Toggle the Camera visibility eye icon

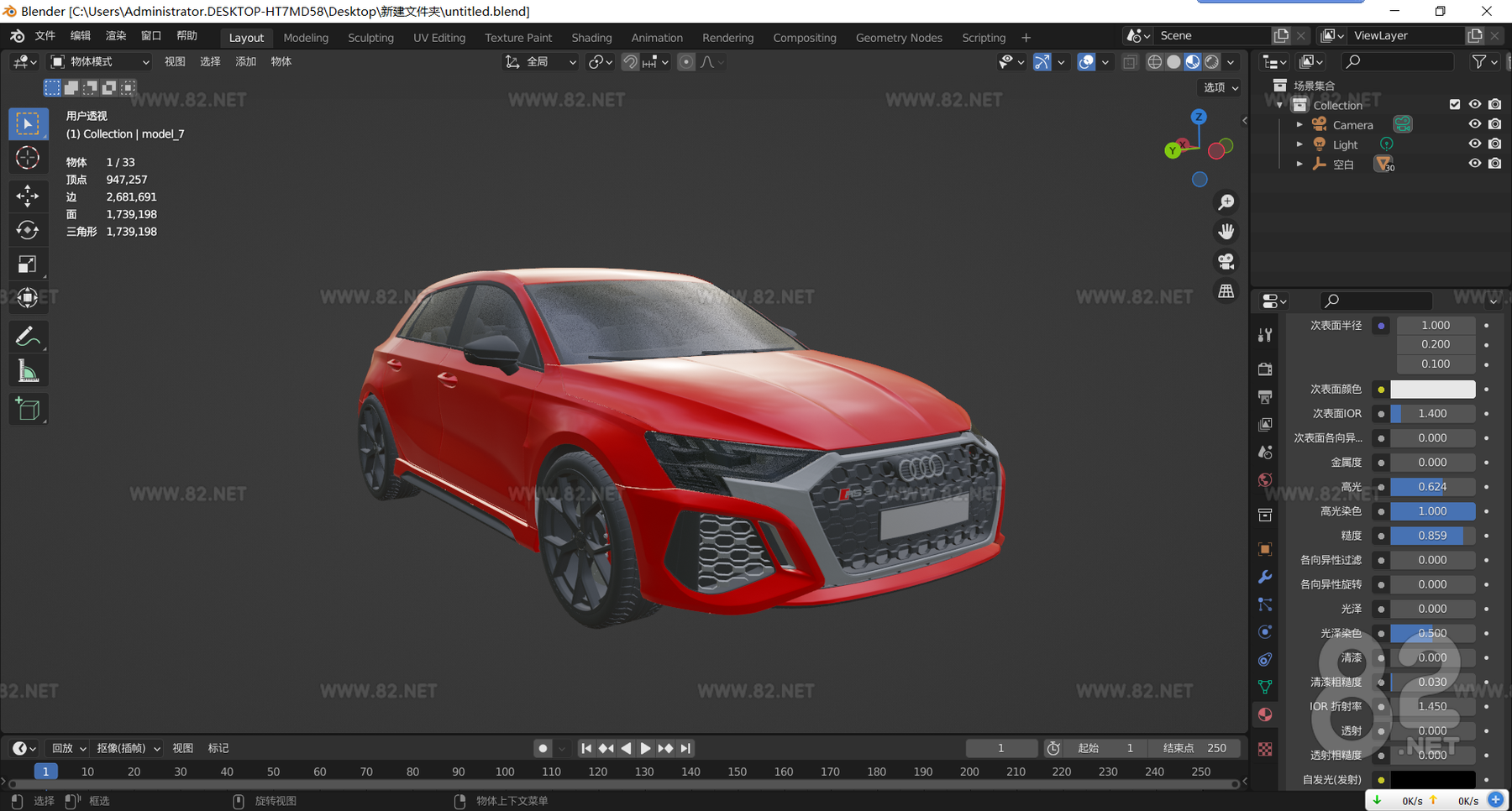pos(1474,124)
